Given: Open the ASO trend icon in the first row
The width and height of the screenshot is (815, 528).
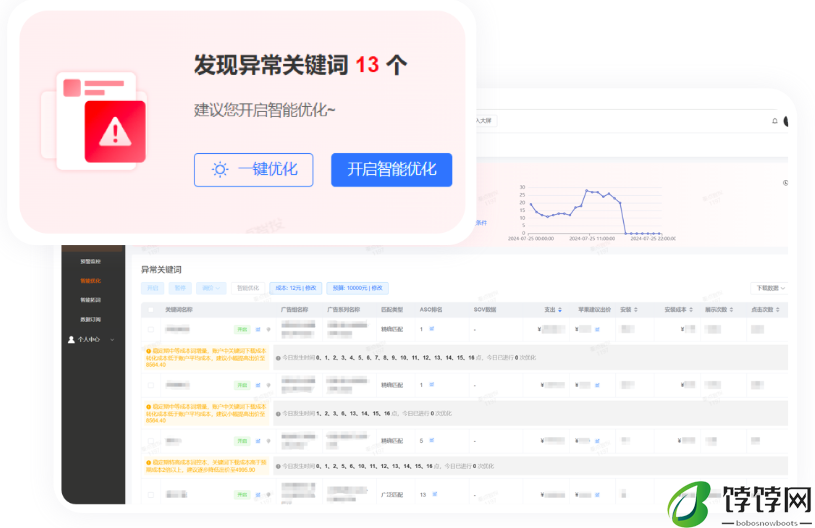Looking at the screenshot, I should (x=432, y=328).
